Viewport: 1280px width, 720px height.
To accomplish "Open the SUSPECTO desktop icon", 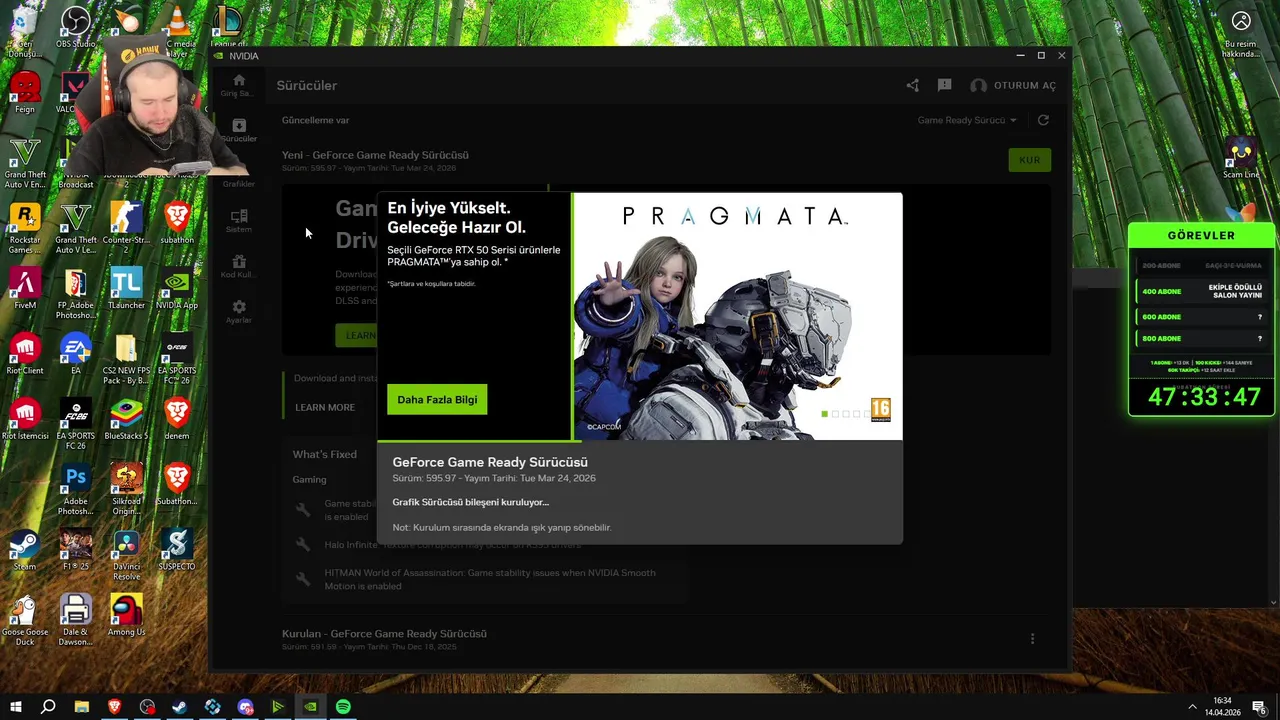I will tap(177, 550).
